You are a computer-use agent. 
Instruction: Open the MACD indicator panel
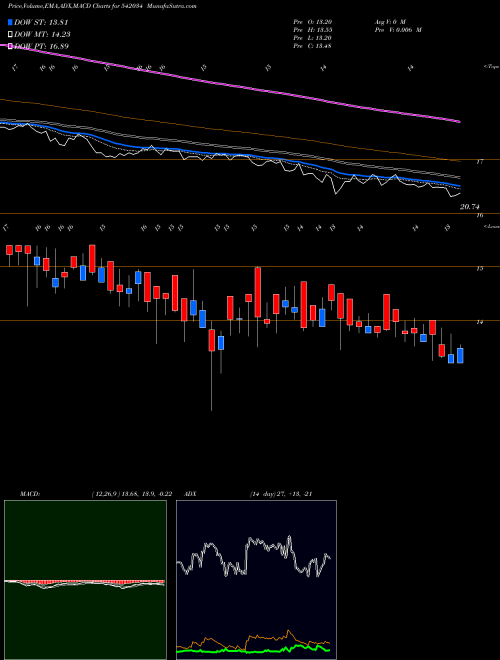pos(85,580)
